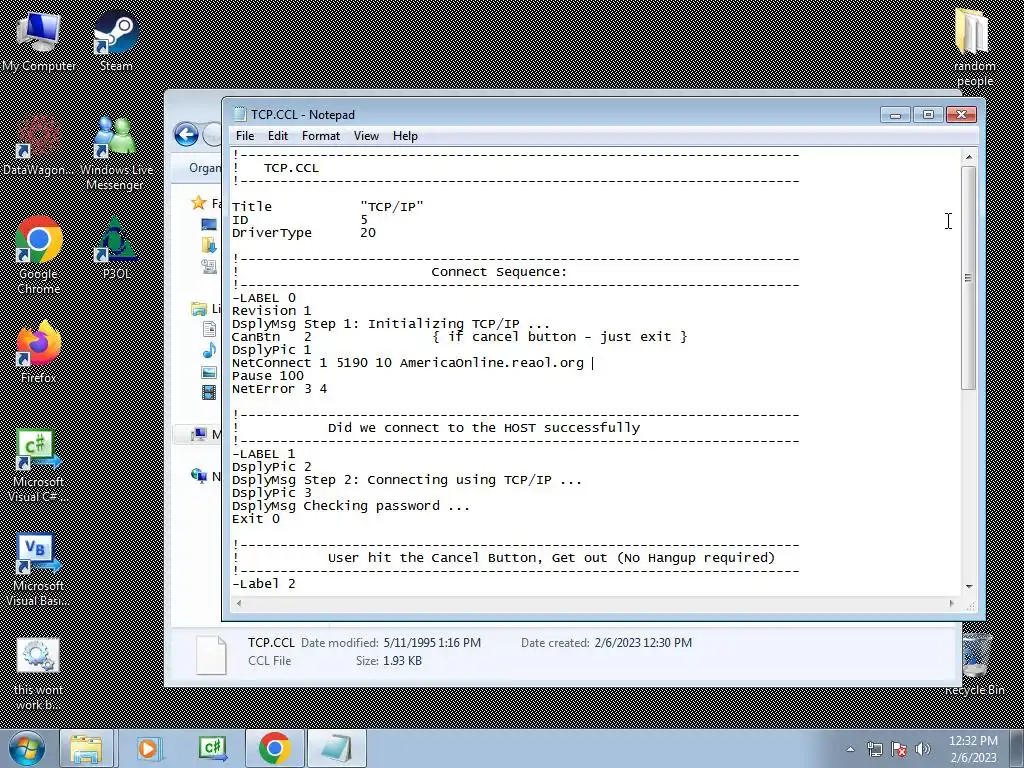
Task: Click the 'NetError 3 4' line
Action: click(x=280, y=389)
